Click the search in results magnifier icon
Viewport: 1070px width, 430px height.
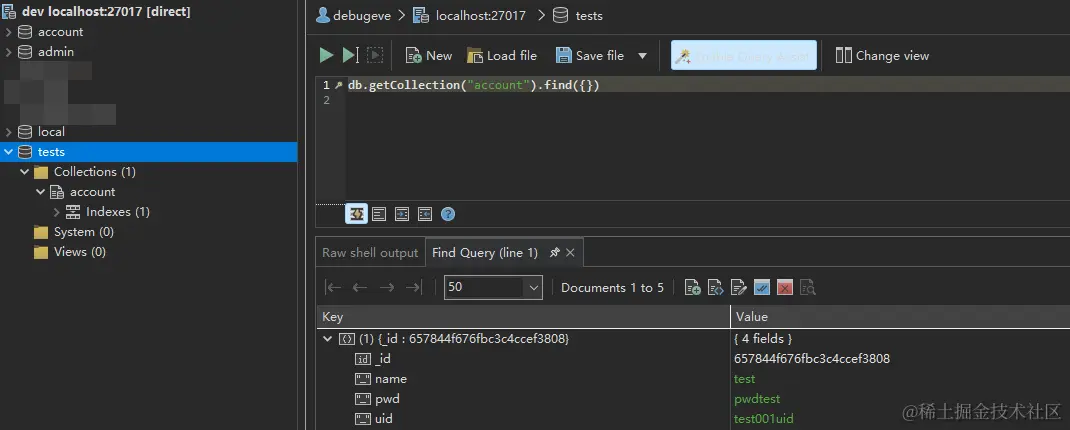pos(808,287)
